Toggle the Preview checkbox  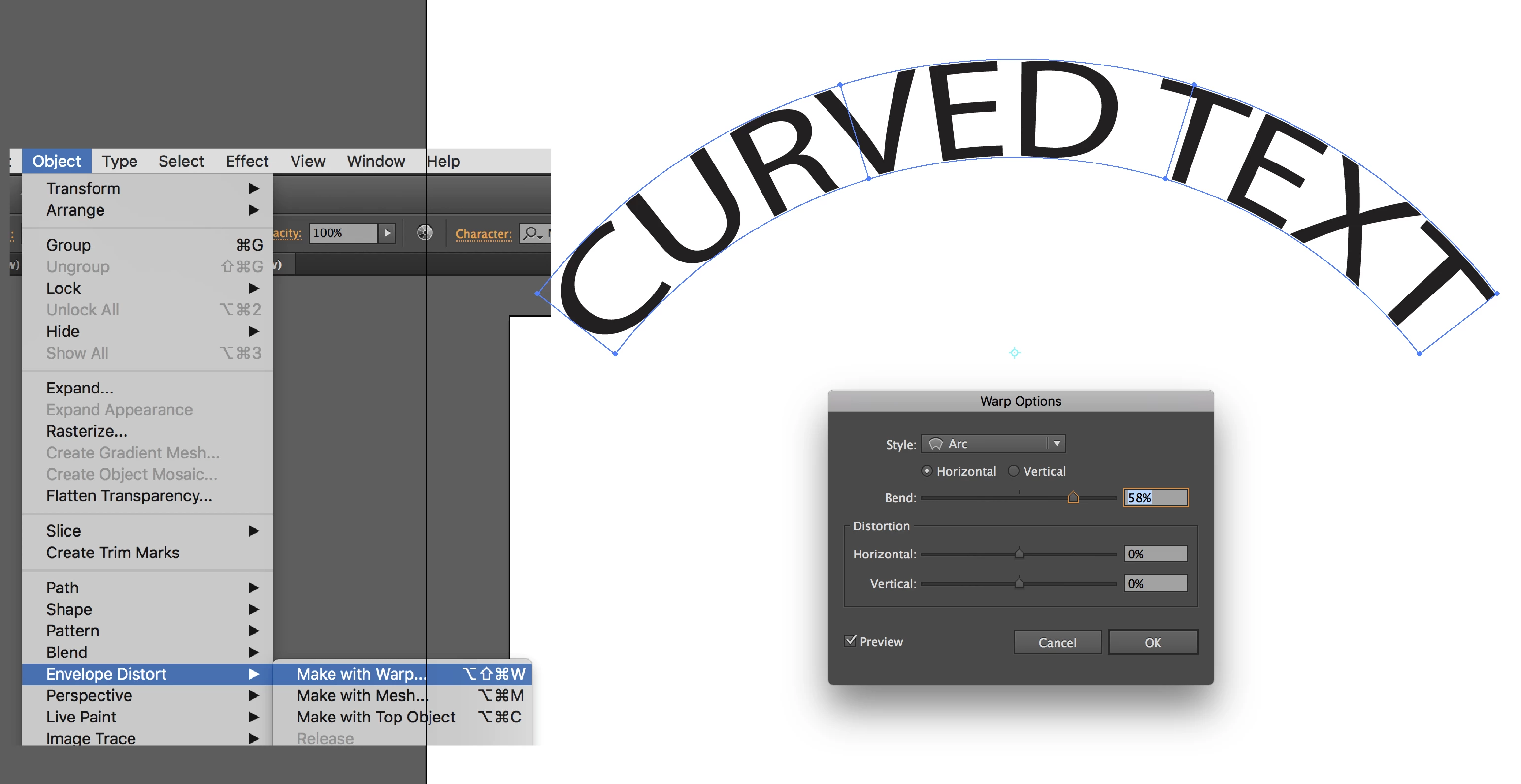[x=850, y=641]
